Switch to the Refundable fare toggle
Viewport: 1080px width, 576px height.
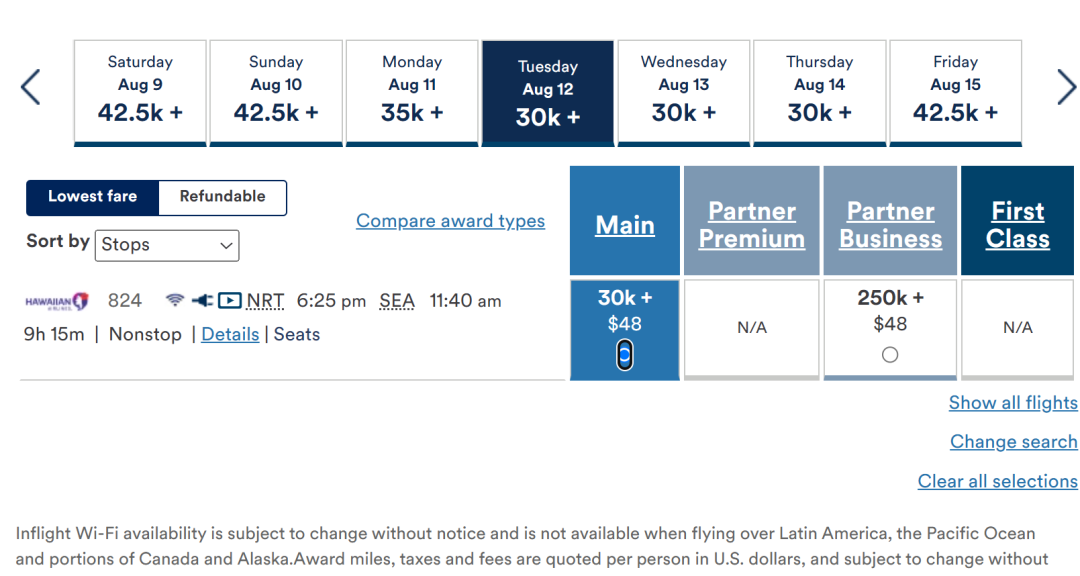(222, 197)
